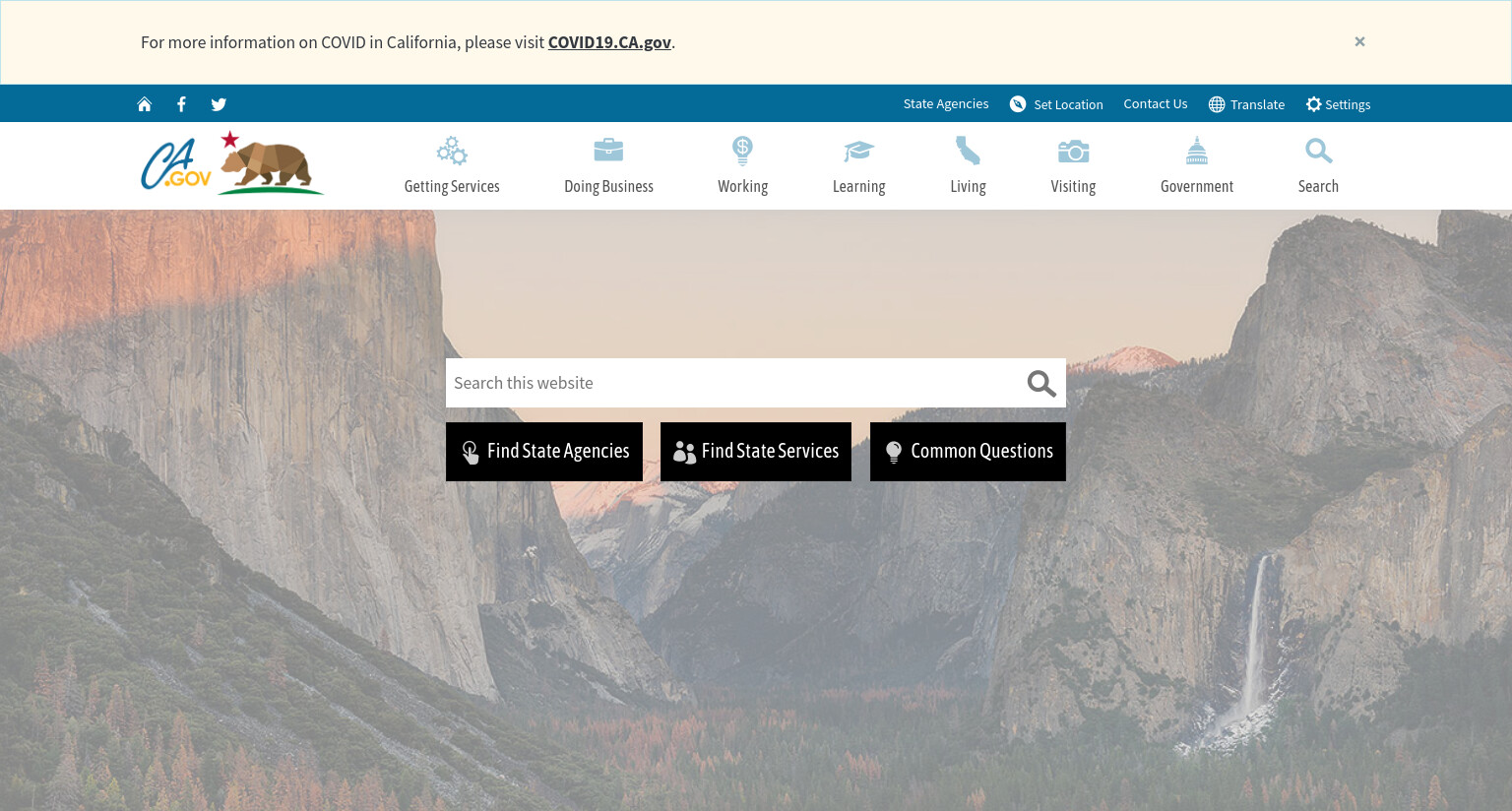This screenshot has width=1512, height=811.
Task: Click the magnifier icon inside the search box
Action: (x=1041, y=383)
